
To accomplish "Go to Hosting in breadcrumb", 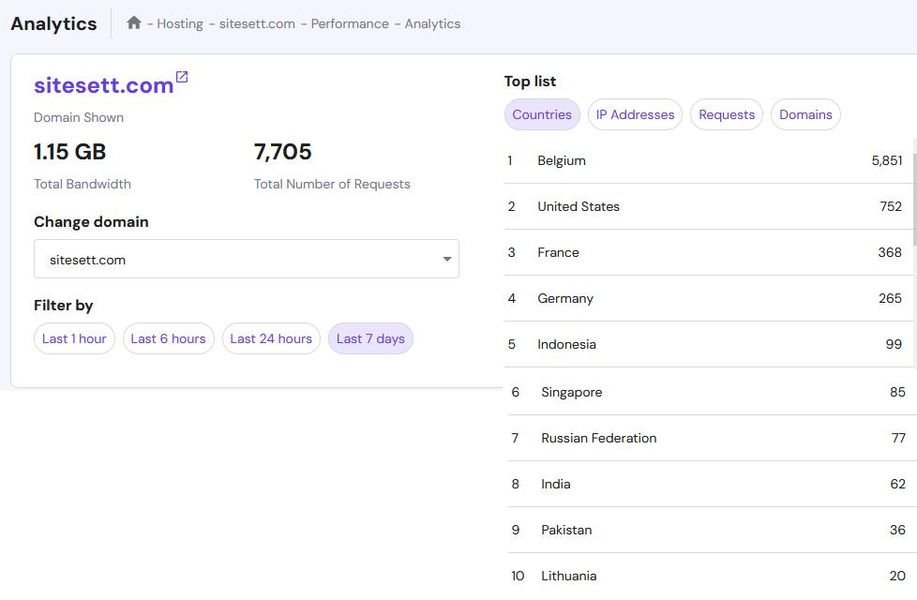I will [x=180, y=24].
